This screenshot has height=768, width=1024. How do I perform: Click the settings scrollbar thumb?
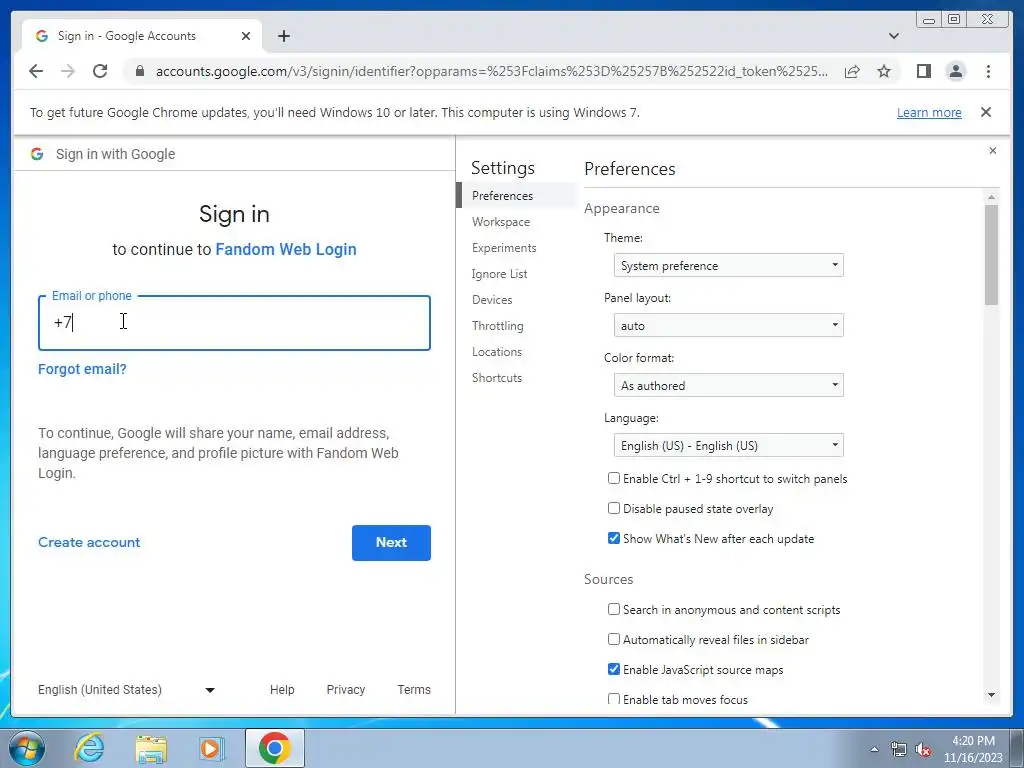pos(991,255)
